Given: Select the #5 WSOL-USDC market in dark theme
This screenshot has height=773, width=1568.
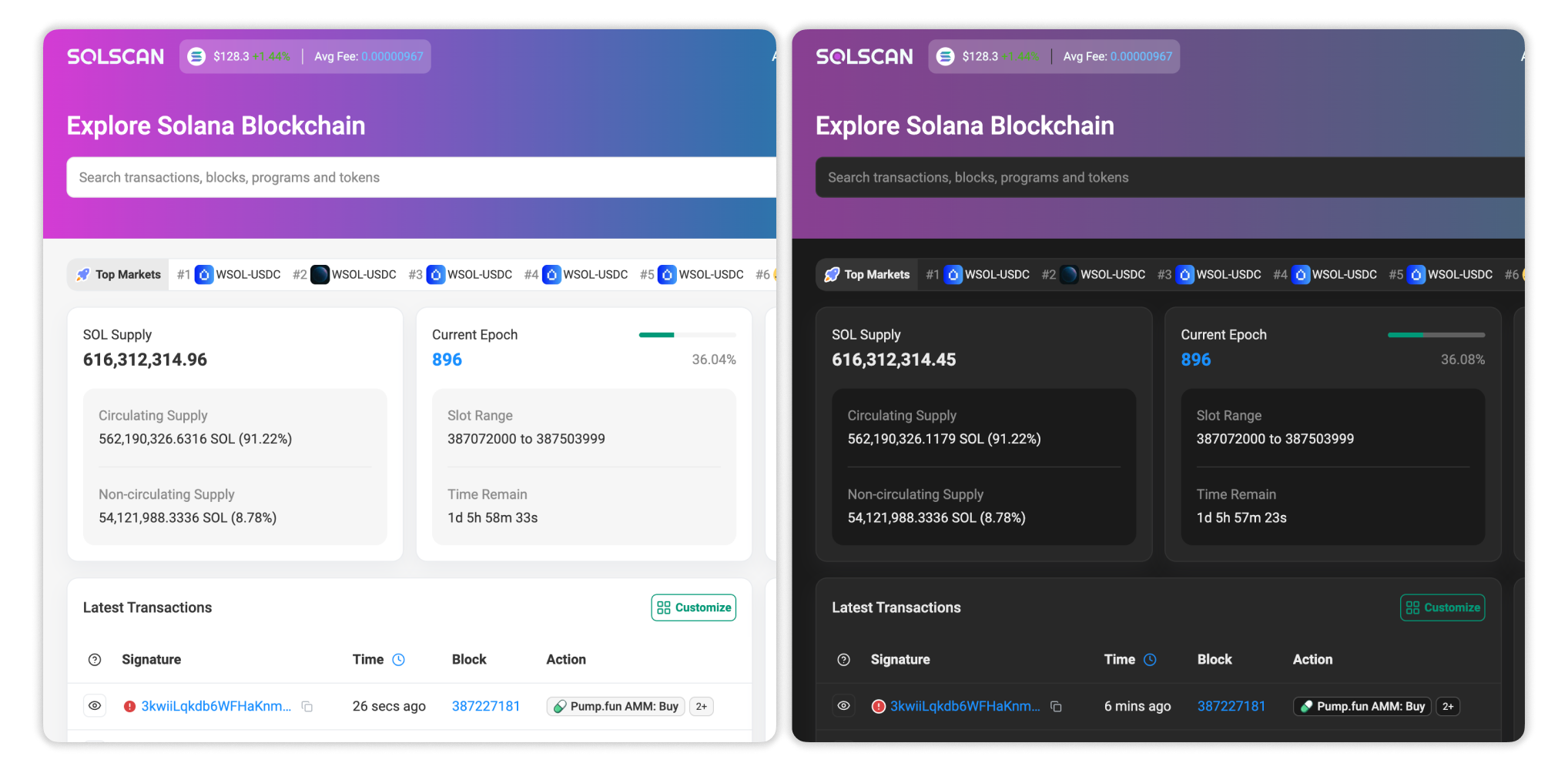Looking at the screenshot, I should coord(1449,275).
